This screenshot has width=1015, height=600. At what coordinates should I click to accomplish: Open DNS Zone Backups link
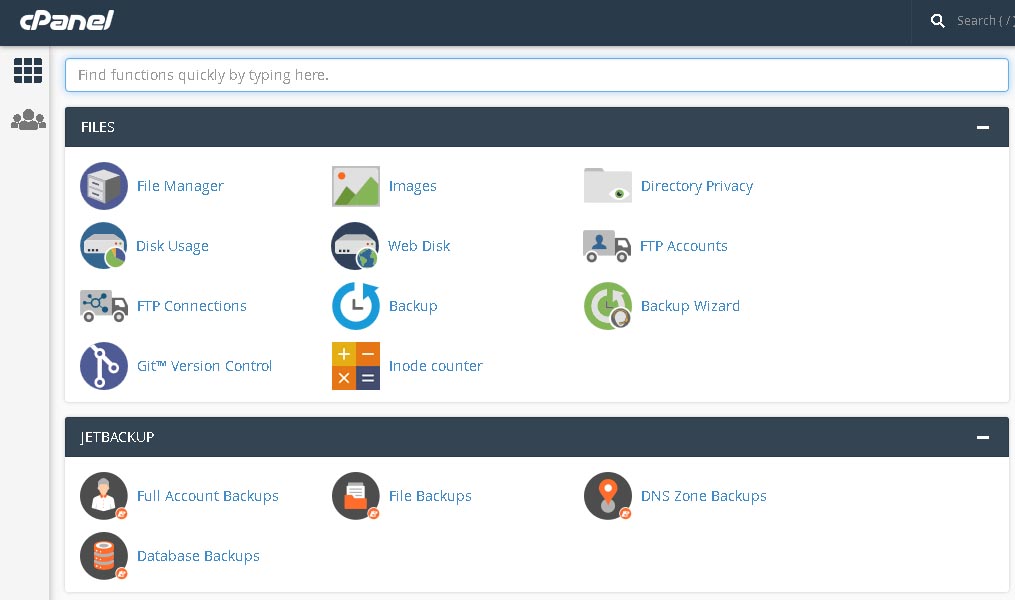click(x=704, y=496)
